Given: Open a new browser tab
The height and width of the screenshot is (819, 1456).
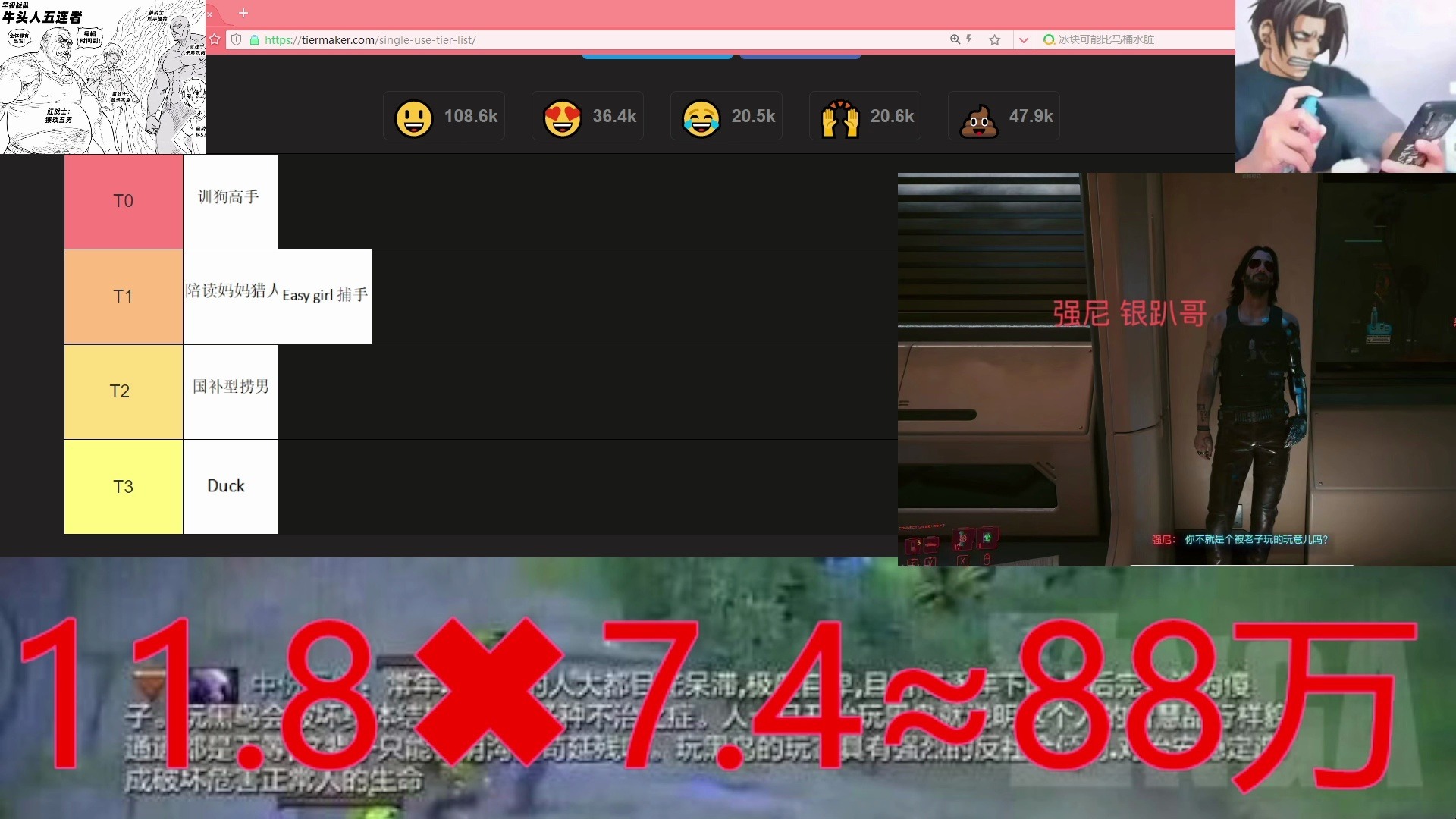Looking at the screenshot, I should [243, 13].
